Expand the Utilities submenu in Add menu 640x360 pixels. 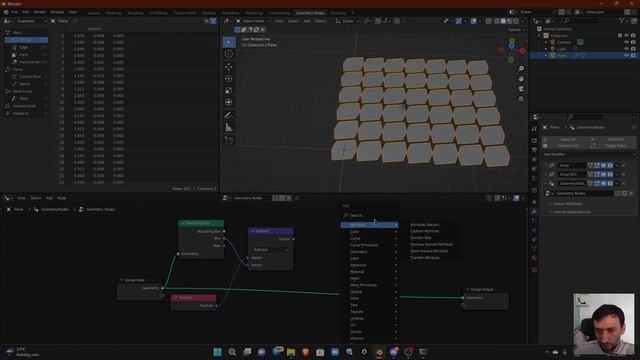369,318
